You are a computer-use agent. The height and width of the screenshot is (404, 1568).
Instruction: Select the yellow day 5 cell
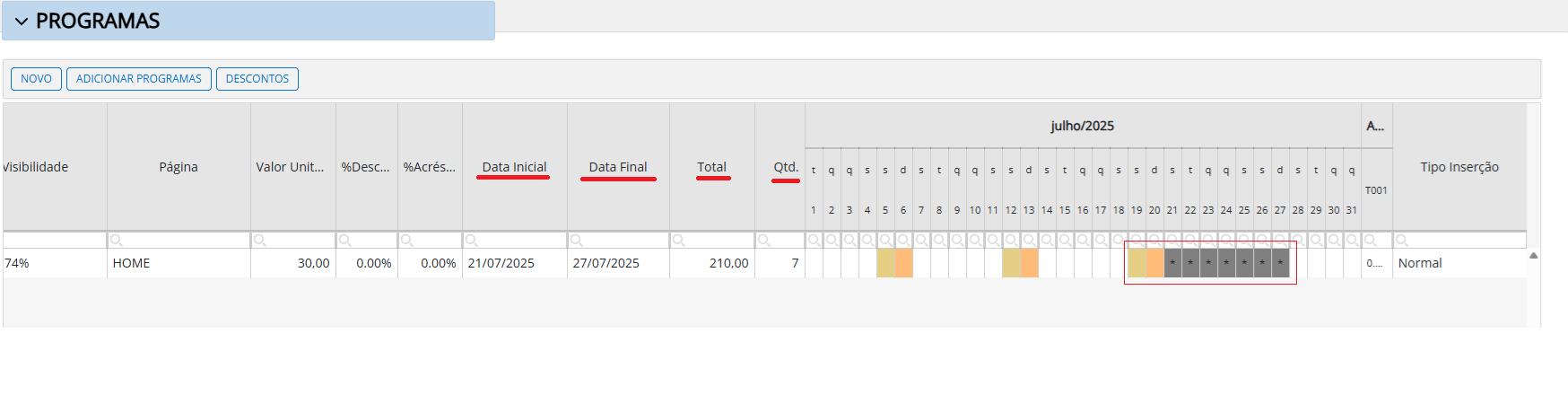point(885,263)
